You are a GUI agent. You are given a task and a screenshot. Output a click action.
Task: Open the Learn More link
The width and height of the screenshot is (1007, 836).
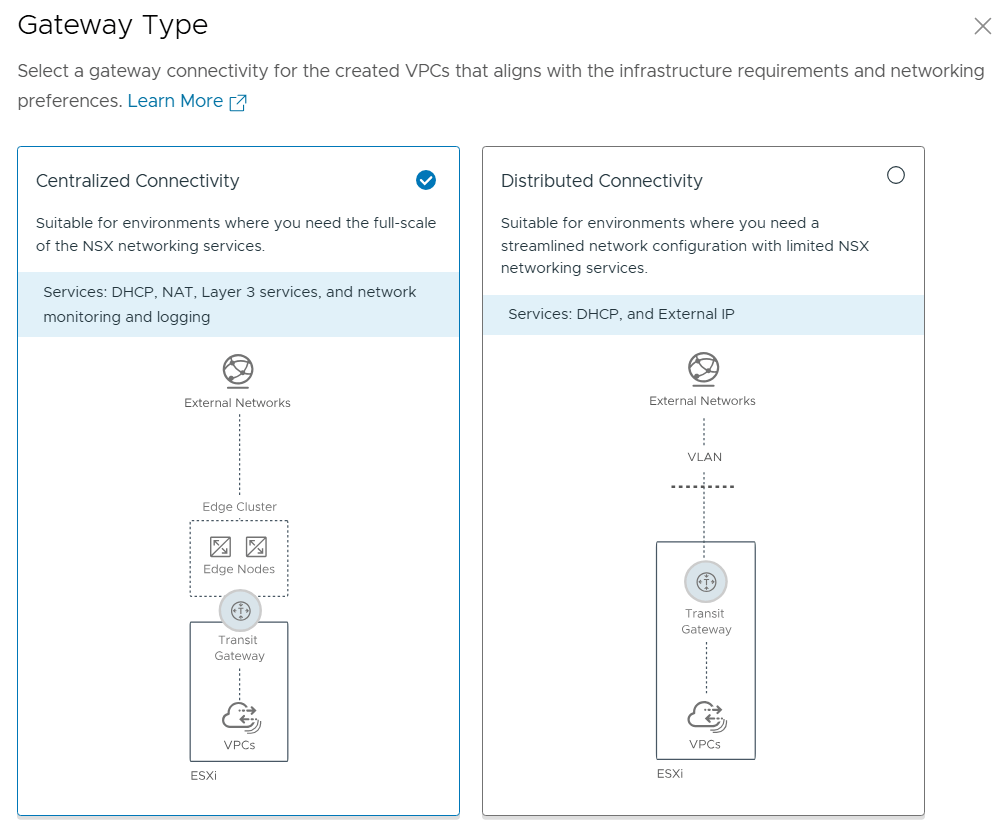point(175,101)
